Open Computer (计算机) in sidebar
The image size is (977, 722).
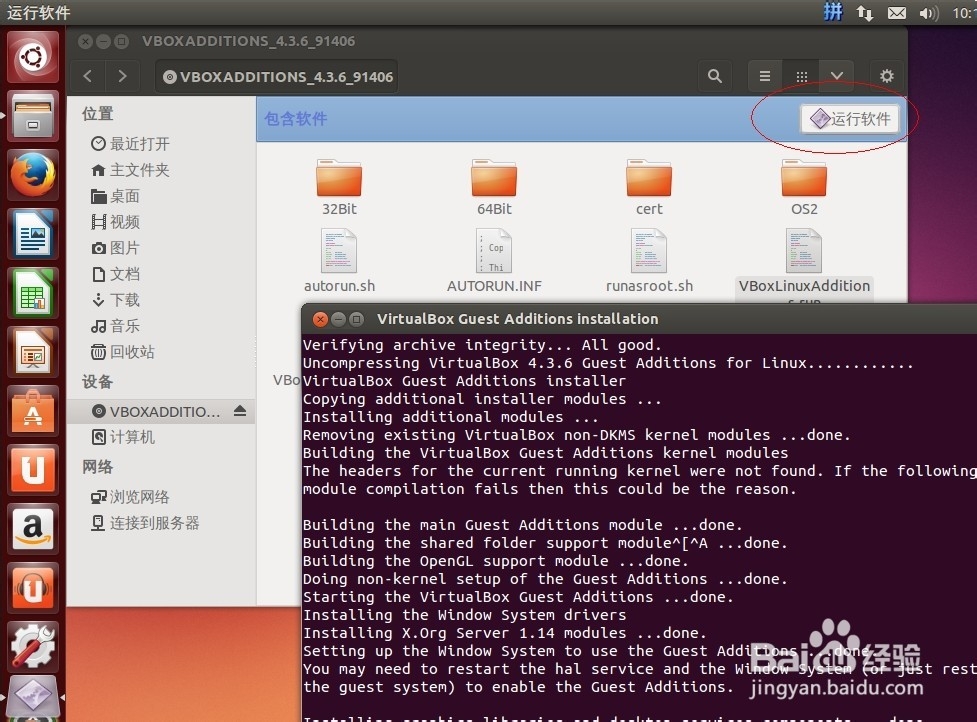click(123, 437)
